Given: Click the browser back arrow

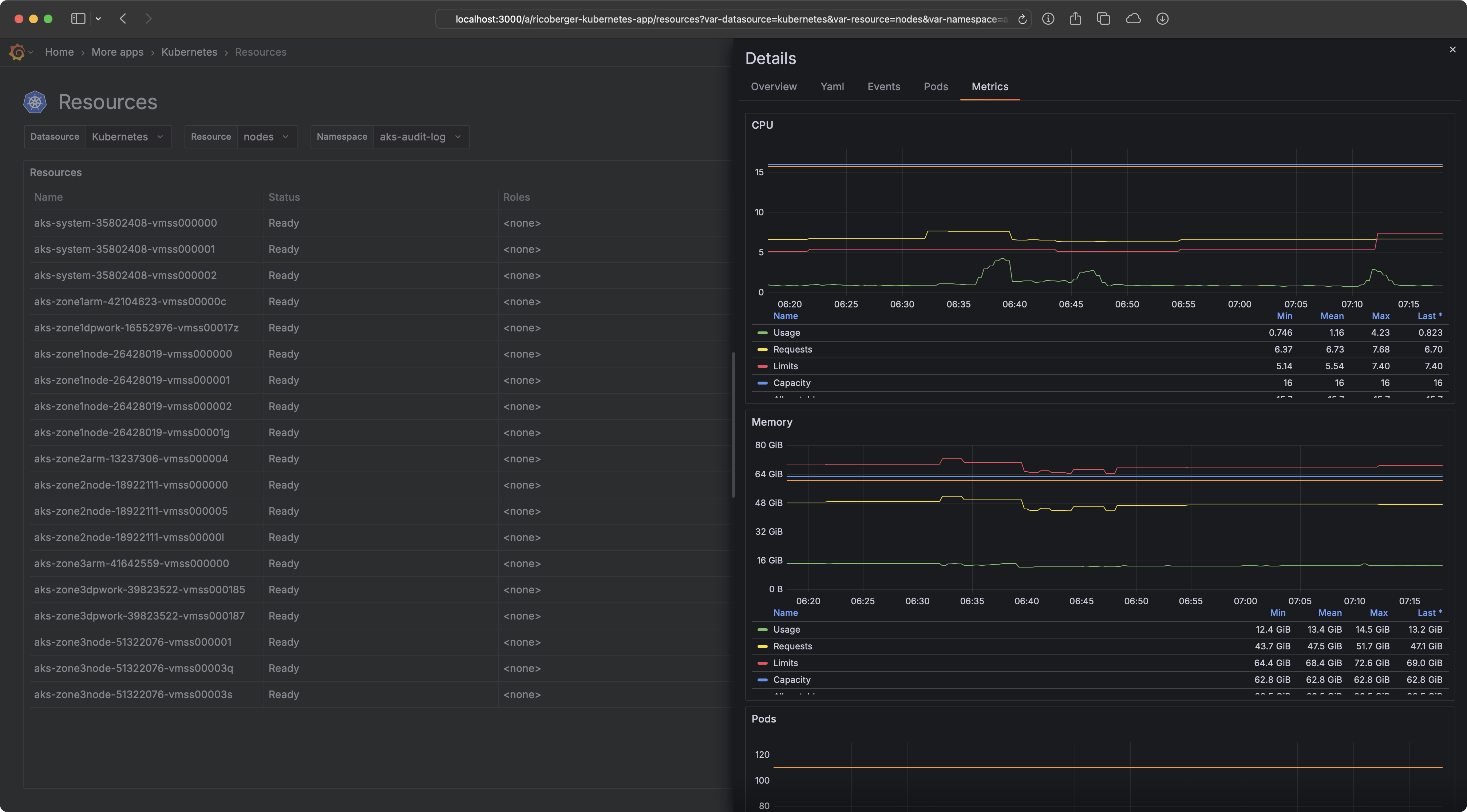Looking at the screenshot, I should point(123,19).
